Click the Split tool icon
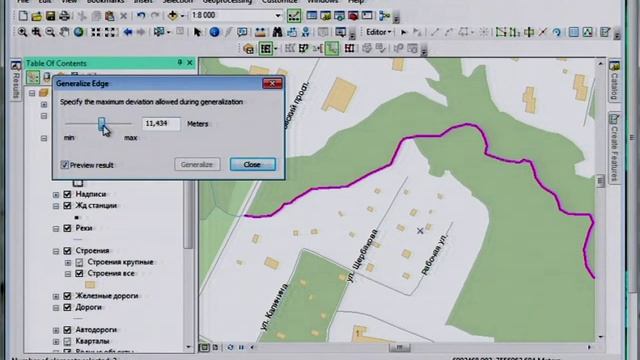The height and width of the screenshot is (360, 640). click(x=543, y=32)
